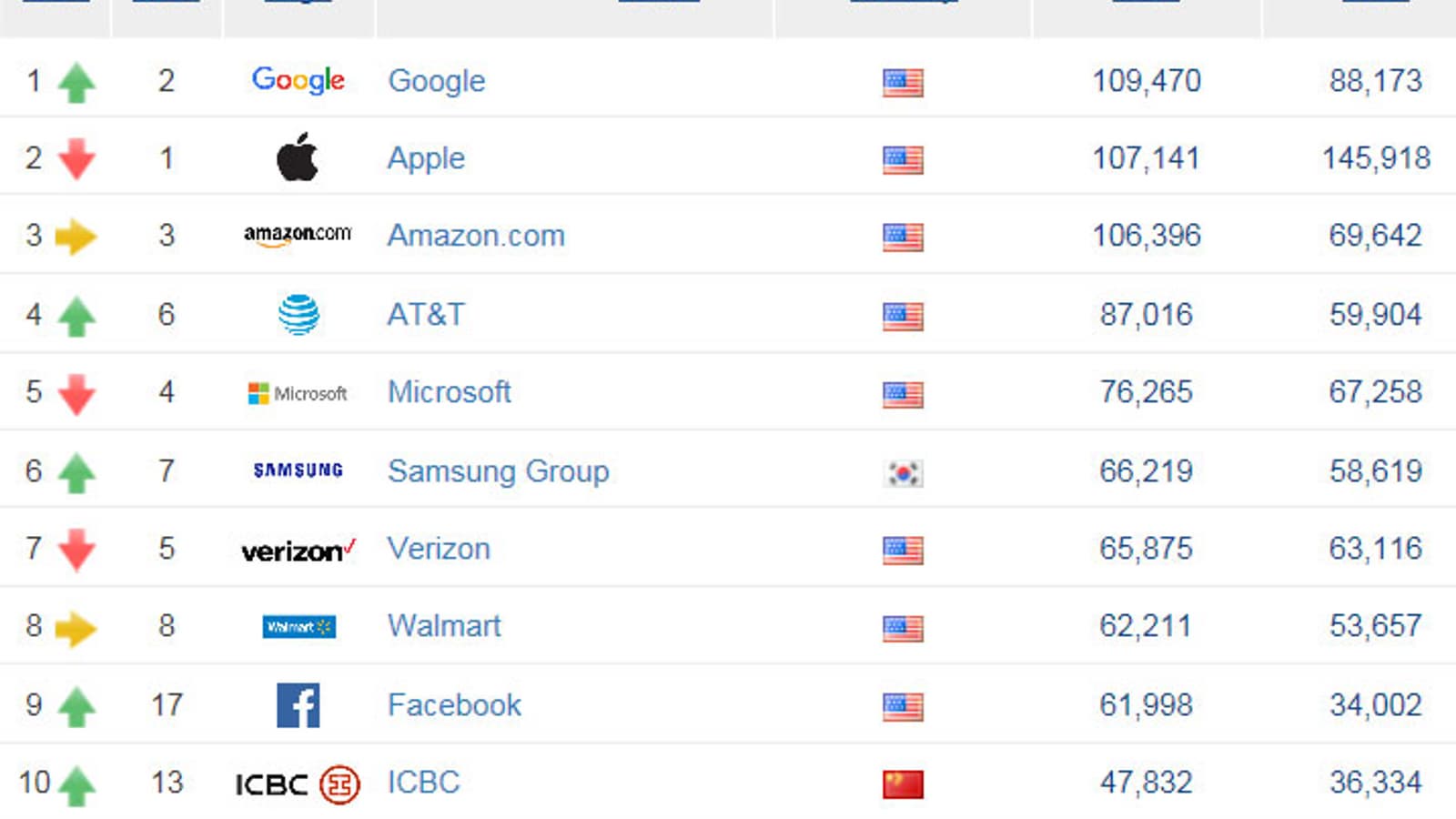
Task: Click the Facebook logo icon
Action: click(298, 705)
